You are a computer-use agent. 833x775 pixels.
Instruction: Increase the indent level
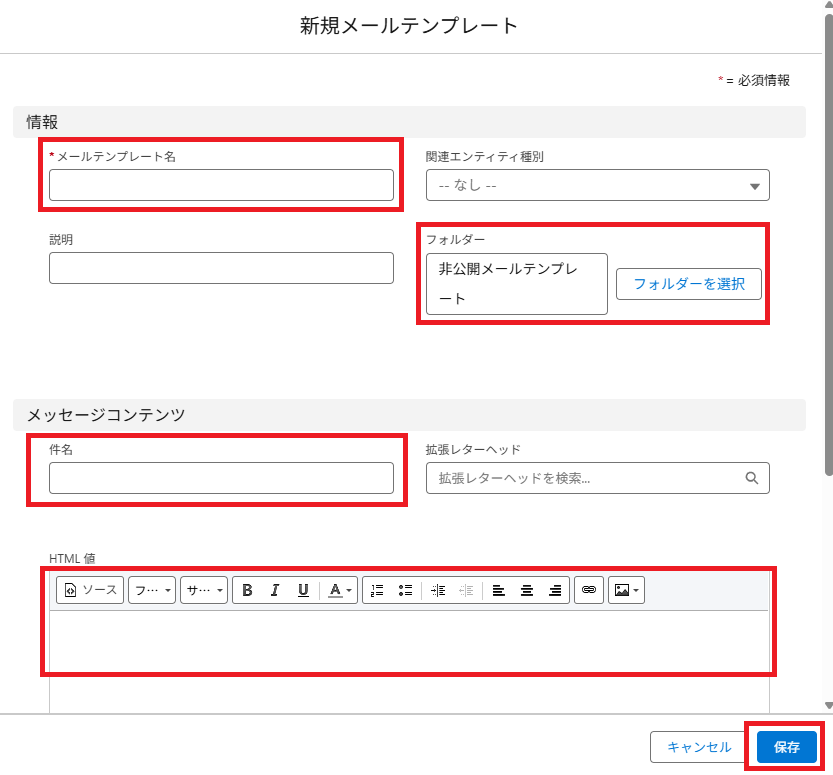pos(438,590)
